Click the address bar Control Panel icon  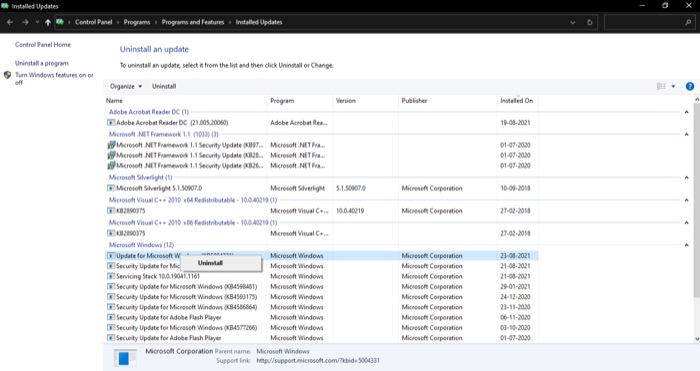point(60,22)
